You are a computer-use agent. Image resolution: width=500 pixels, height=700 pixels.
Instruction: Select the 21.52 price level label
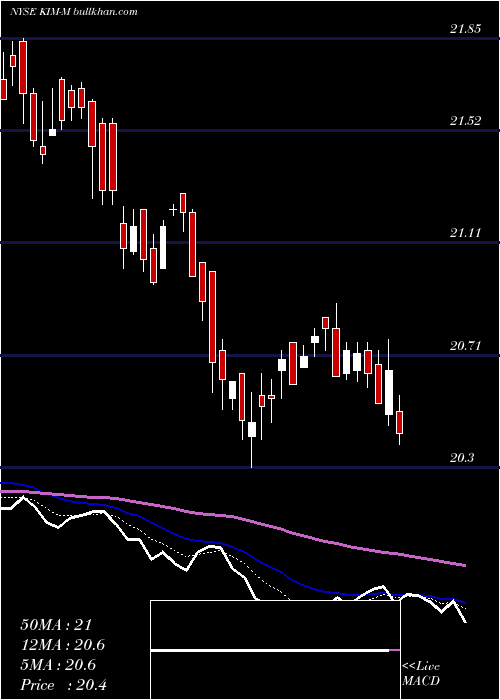pos(466,121)
